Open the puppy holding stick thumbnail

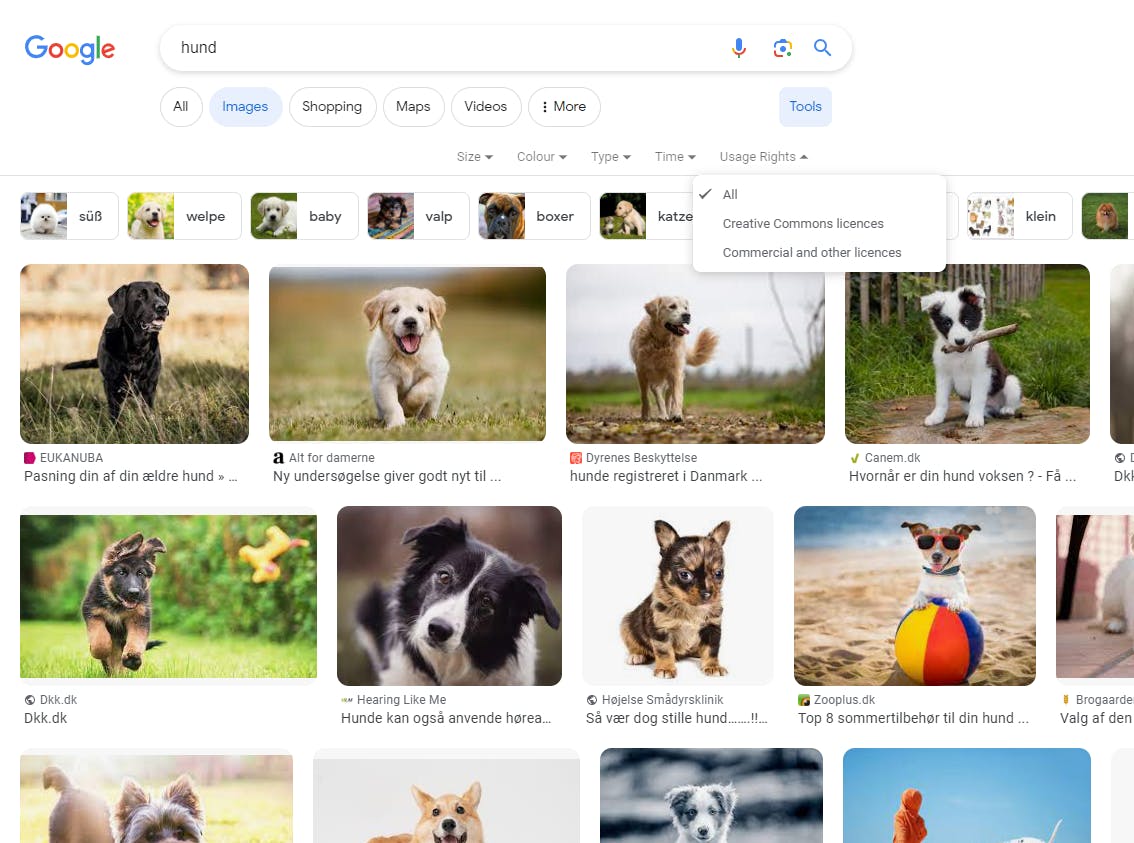[967, 354]
